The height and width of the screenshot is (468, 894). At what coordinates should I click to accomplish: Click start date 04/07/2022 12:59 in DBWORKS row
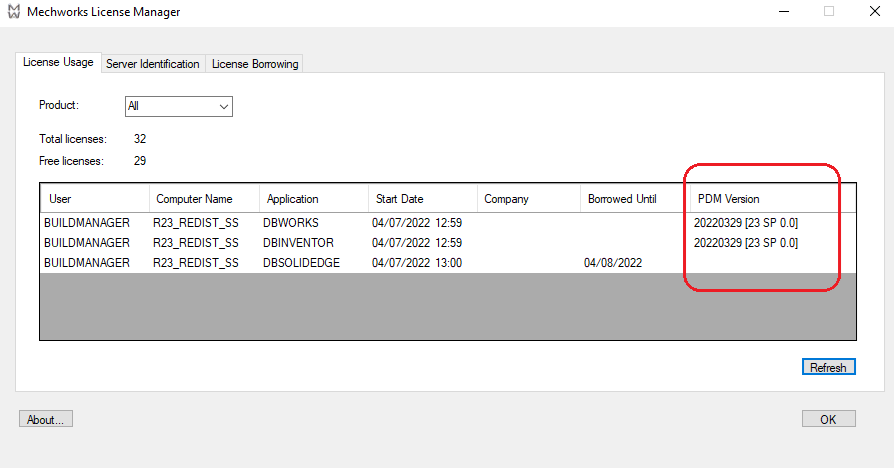coord(417,223)
